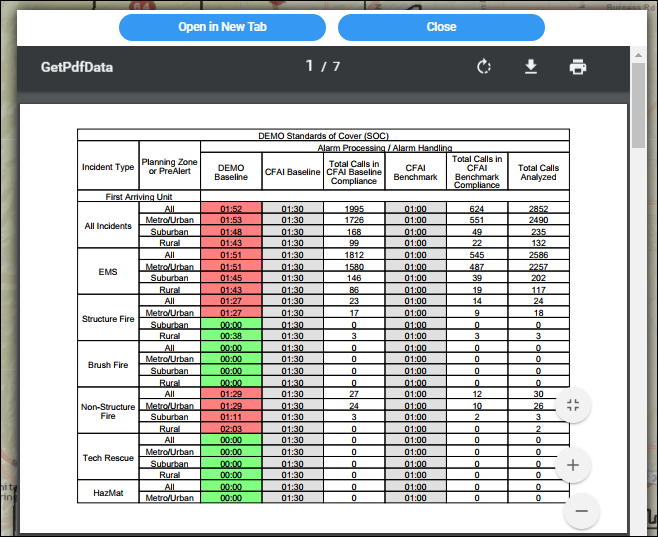
Task: Click the red 01:53 DEMO Baseline cell
Action: 231,220
